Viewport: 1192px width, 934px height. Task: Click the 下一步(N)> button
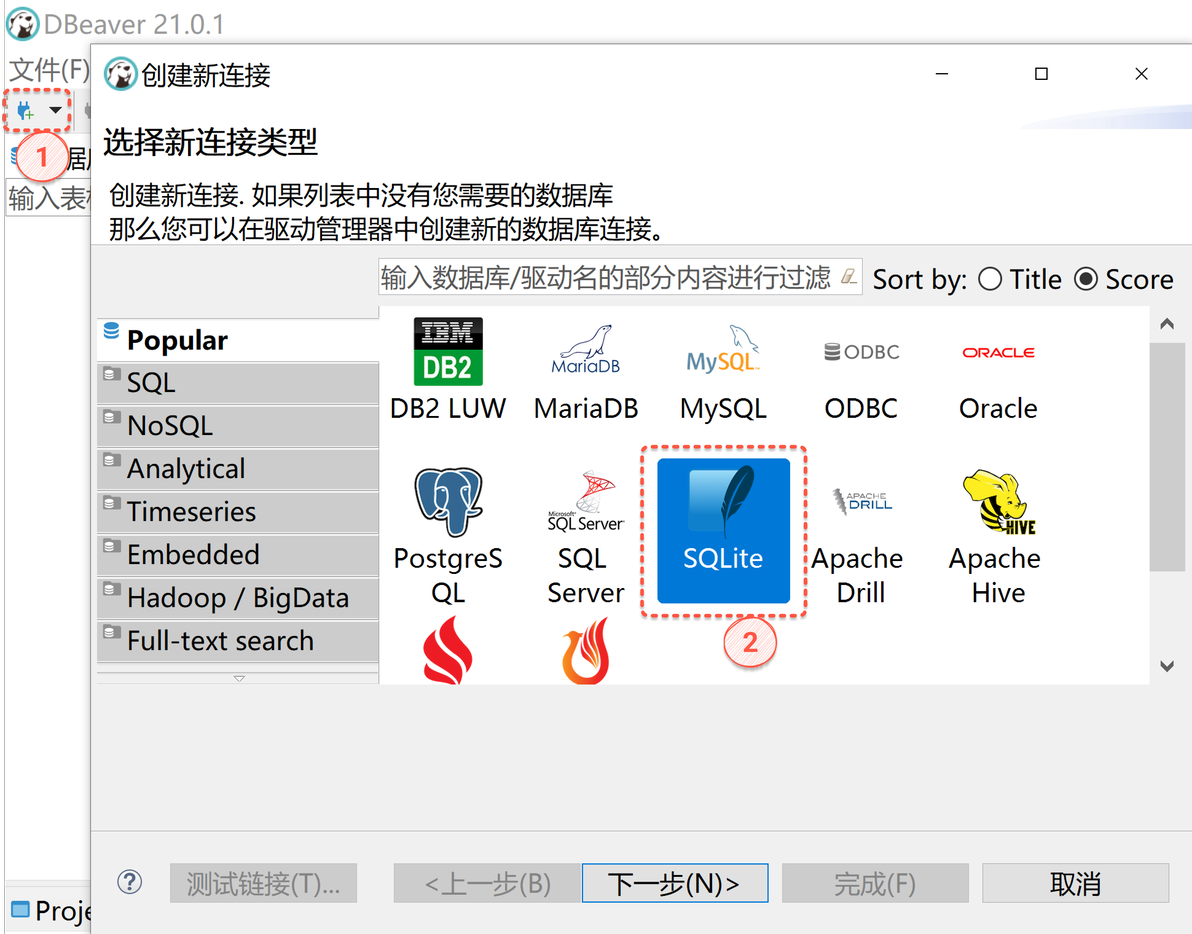[675, 883]
